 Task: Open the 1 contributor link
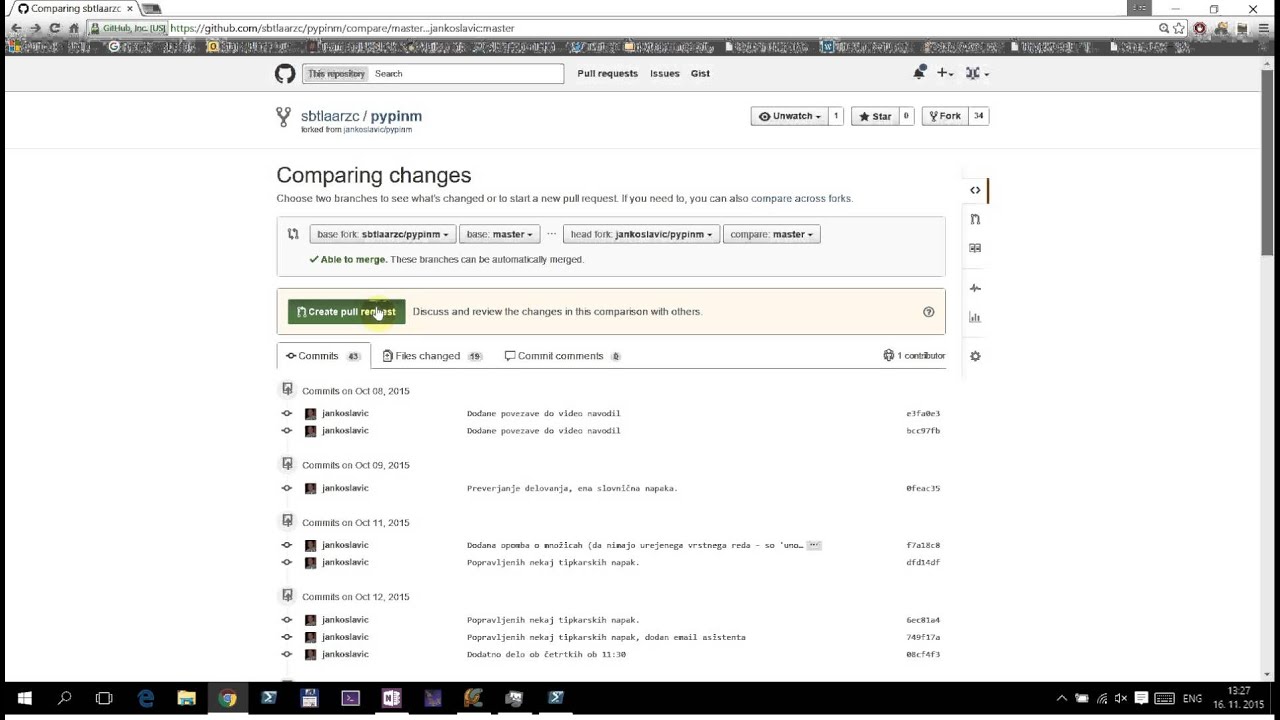pos(914,356)
